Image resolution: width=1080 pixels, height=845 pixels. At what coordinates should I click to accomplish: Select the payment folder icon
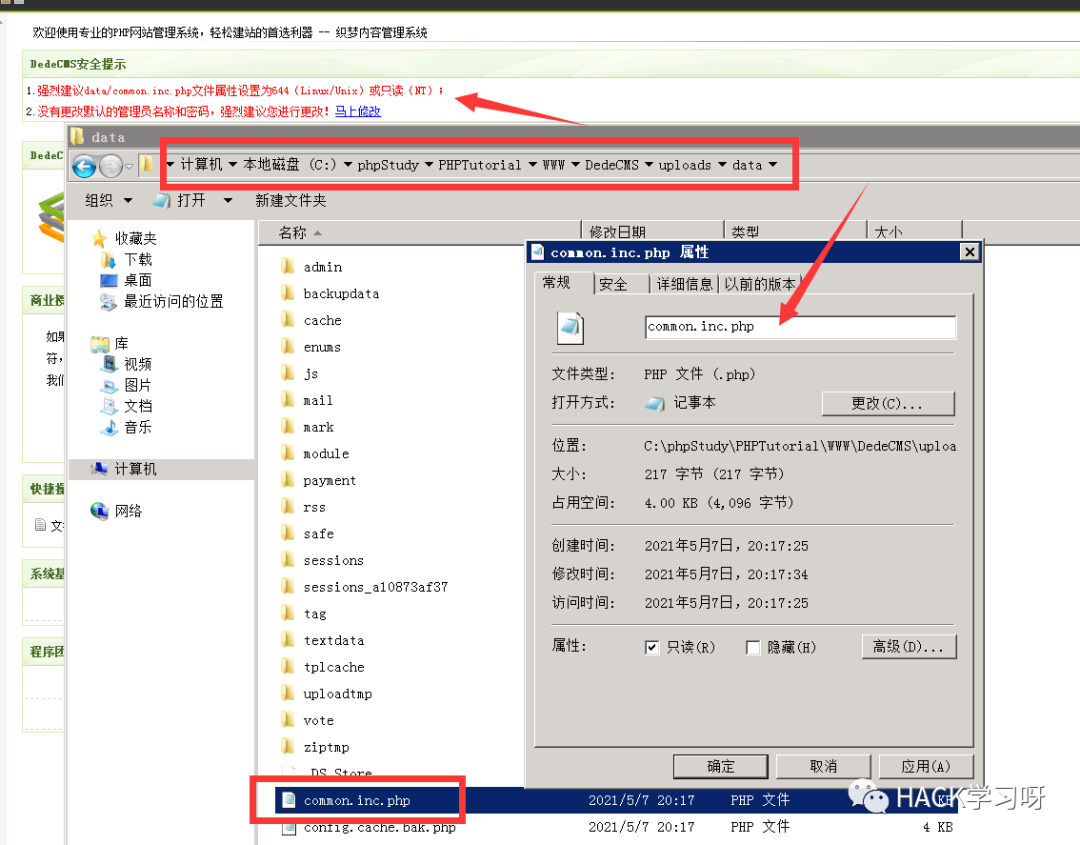pos(288,480)
